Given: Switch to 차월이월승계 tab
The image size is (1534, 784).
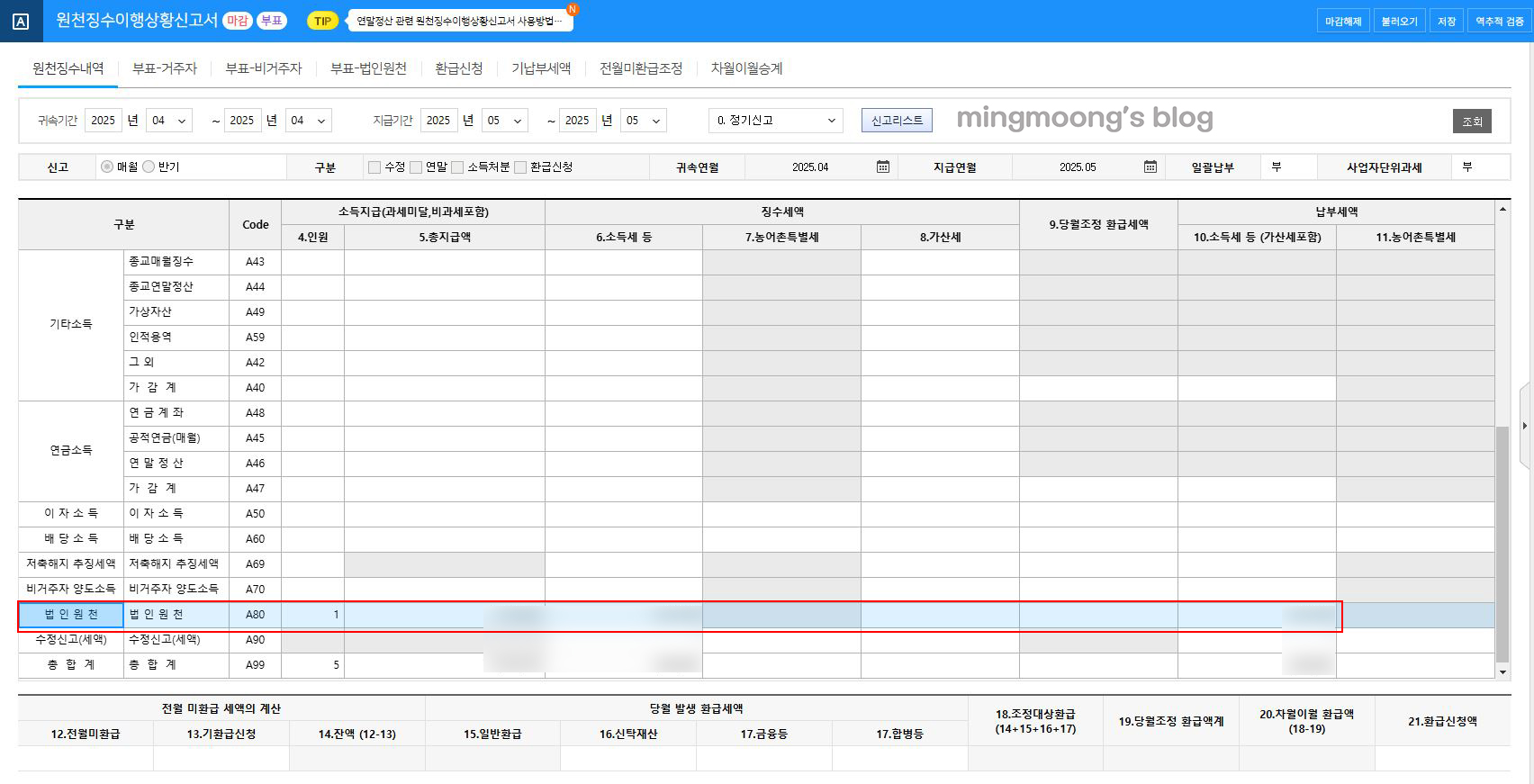Looking at the screenshot, I should tap(746, 68).
